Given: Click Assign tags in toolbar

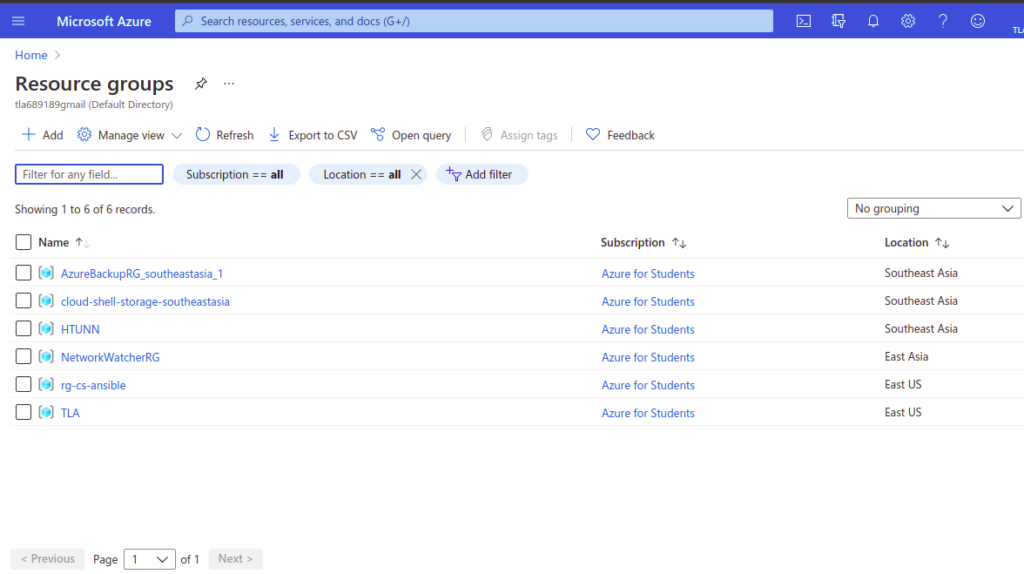Looking at the screenshot, I should click(519, 135).
